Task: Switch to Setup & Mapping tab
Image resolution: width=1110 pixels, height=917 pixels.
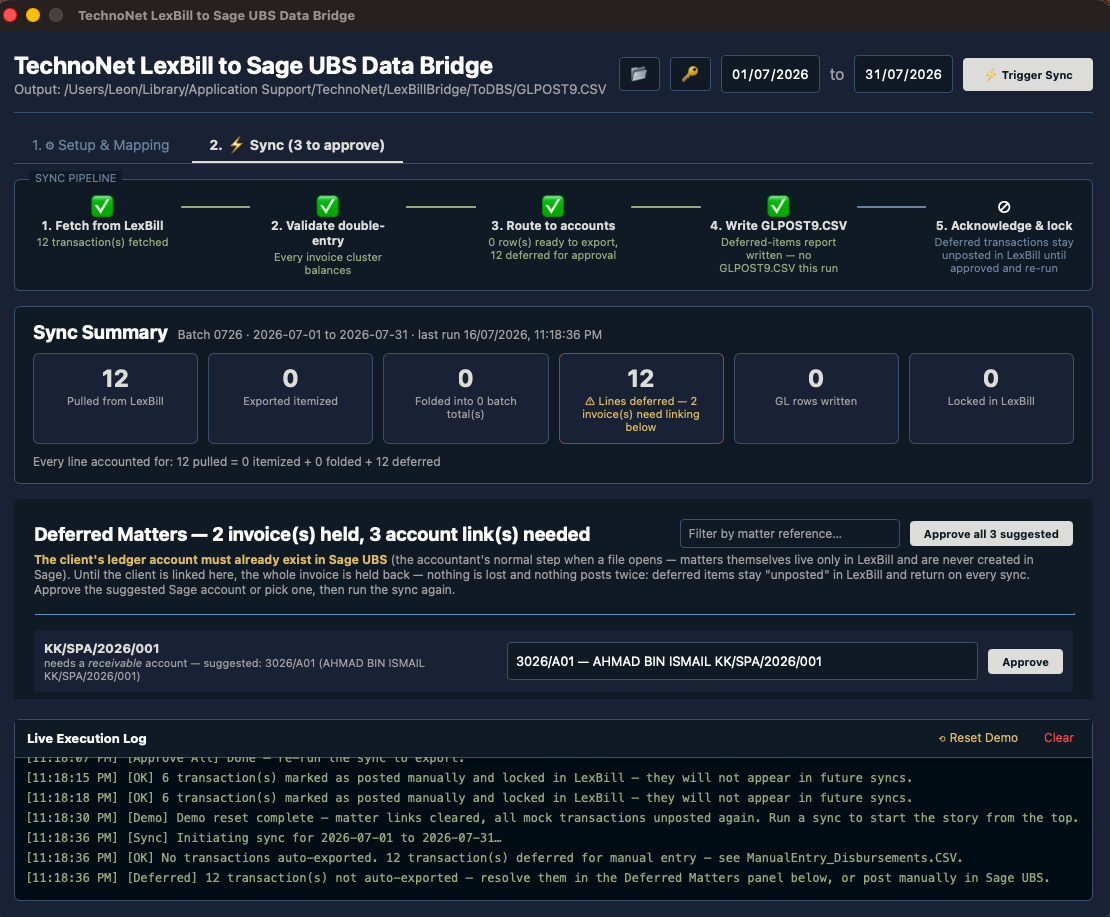Action: [x=101, y=145]
